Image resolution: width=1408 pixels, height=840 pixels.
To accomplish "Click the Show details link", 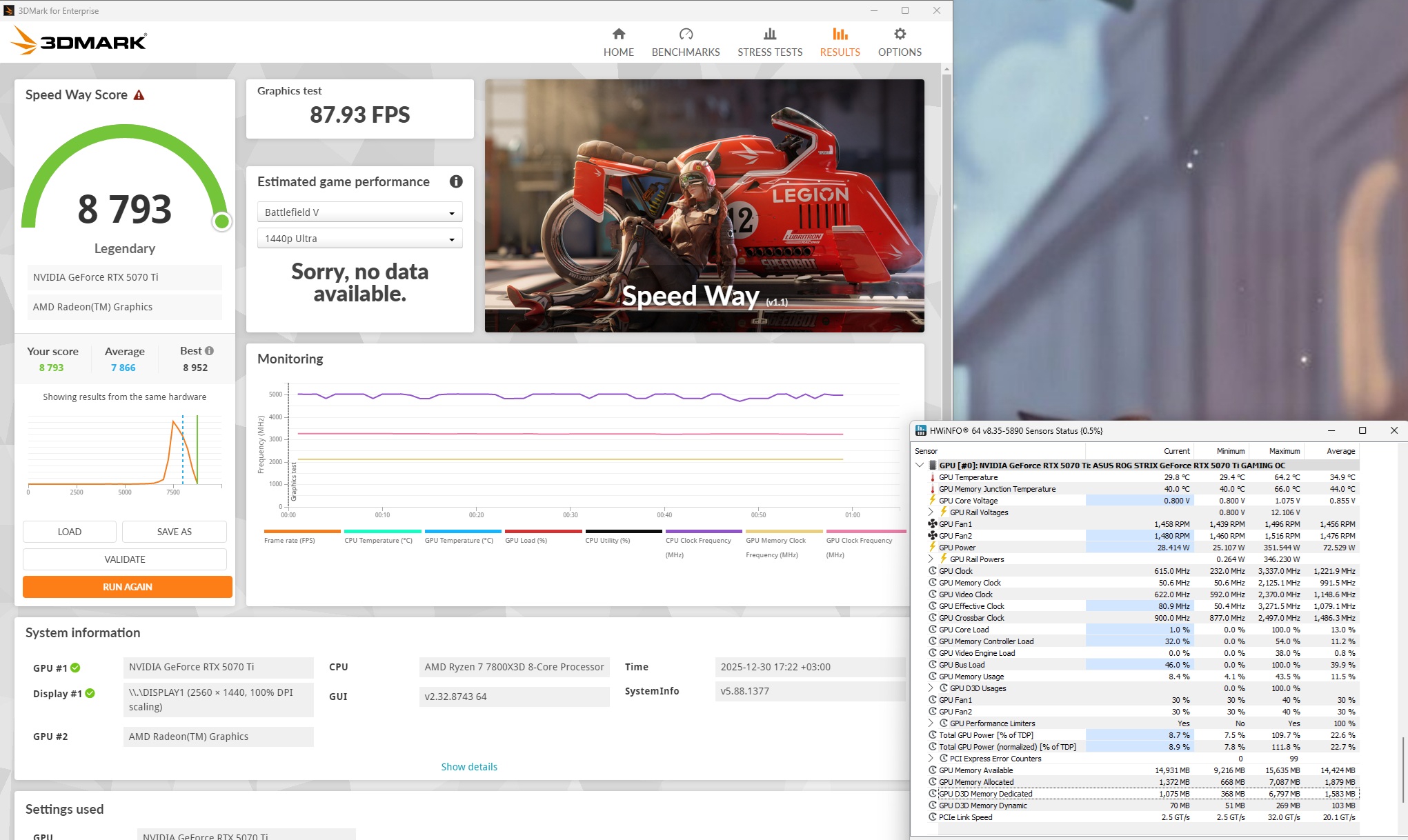I will [469, 767].
